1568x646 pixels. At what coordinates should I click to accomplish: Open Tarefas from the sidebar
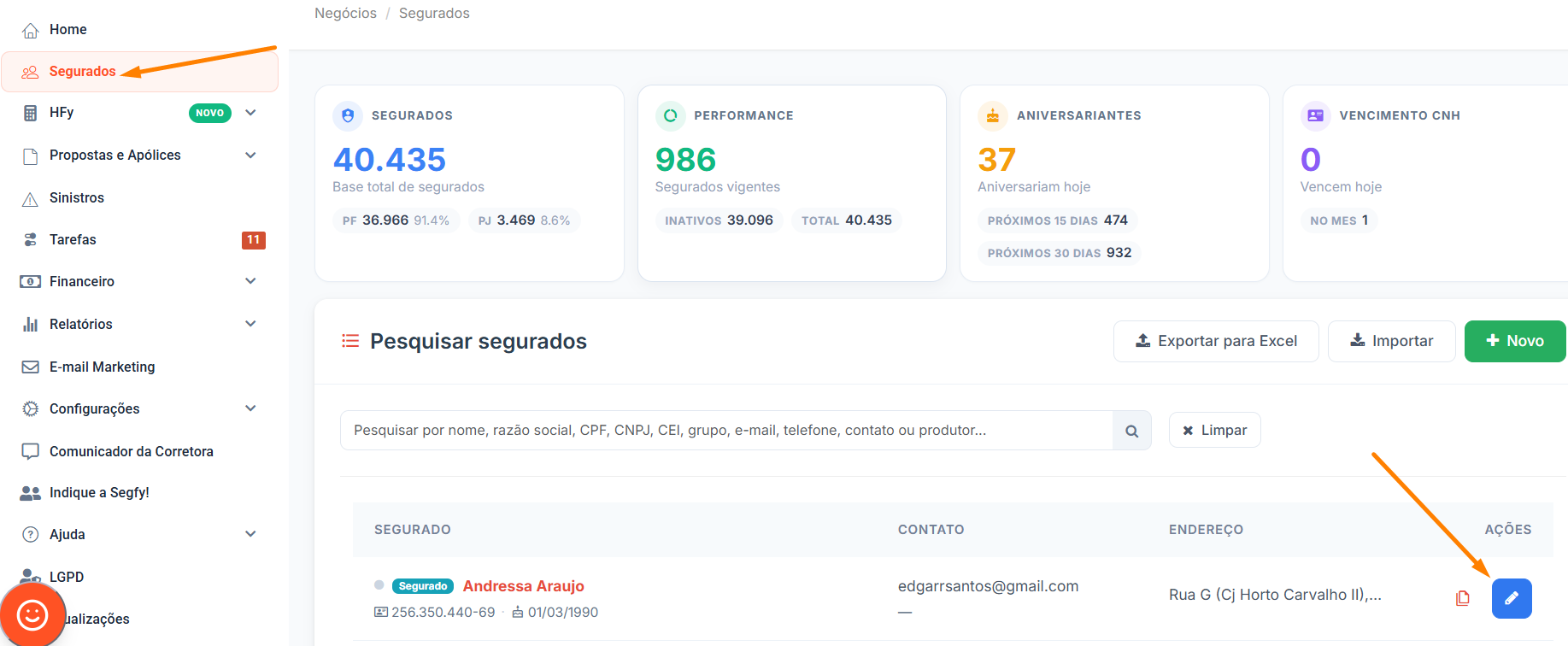pyautogui.click(x=73, y=240)
